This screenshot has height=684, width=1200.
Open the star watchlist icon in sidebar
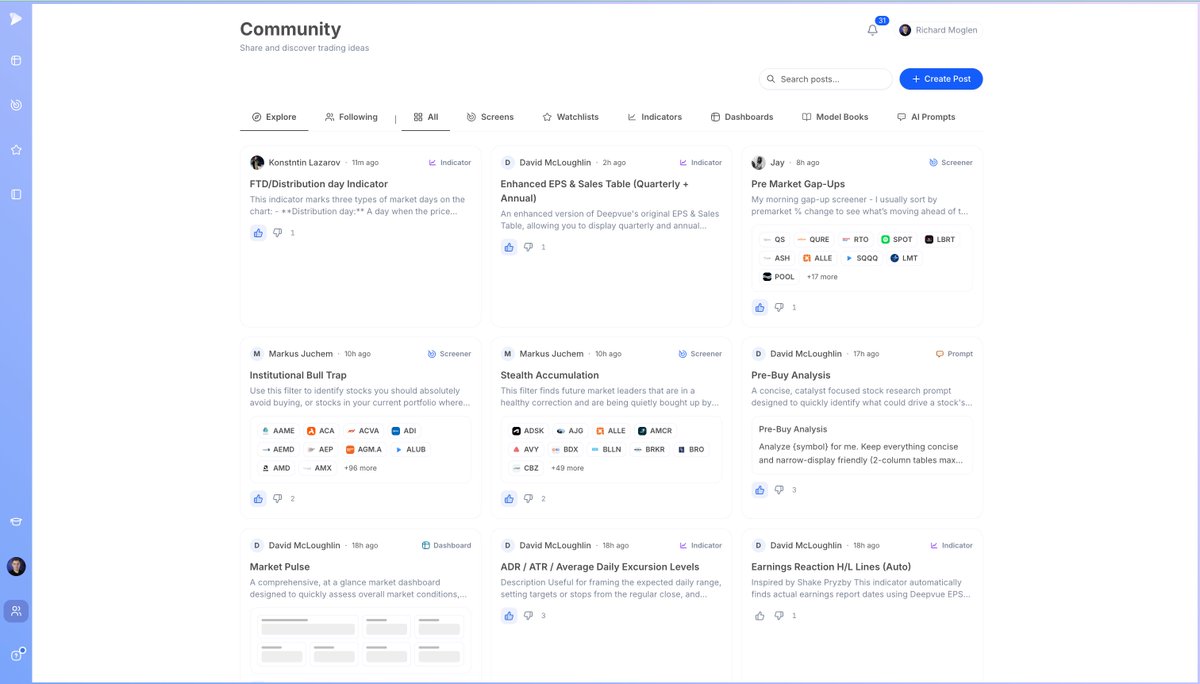[16, 150]
